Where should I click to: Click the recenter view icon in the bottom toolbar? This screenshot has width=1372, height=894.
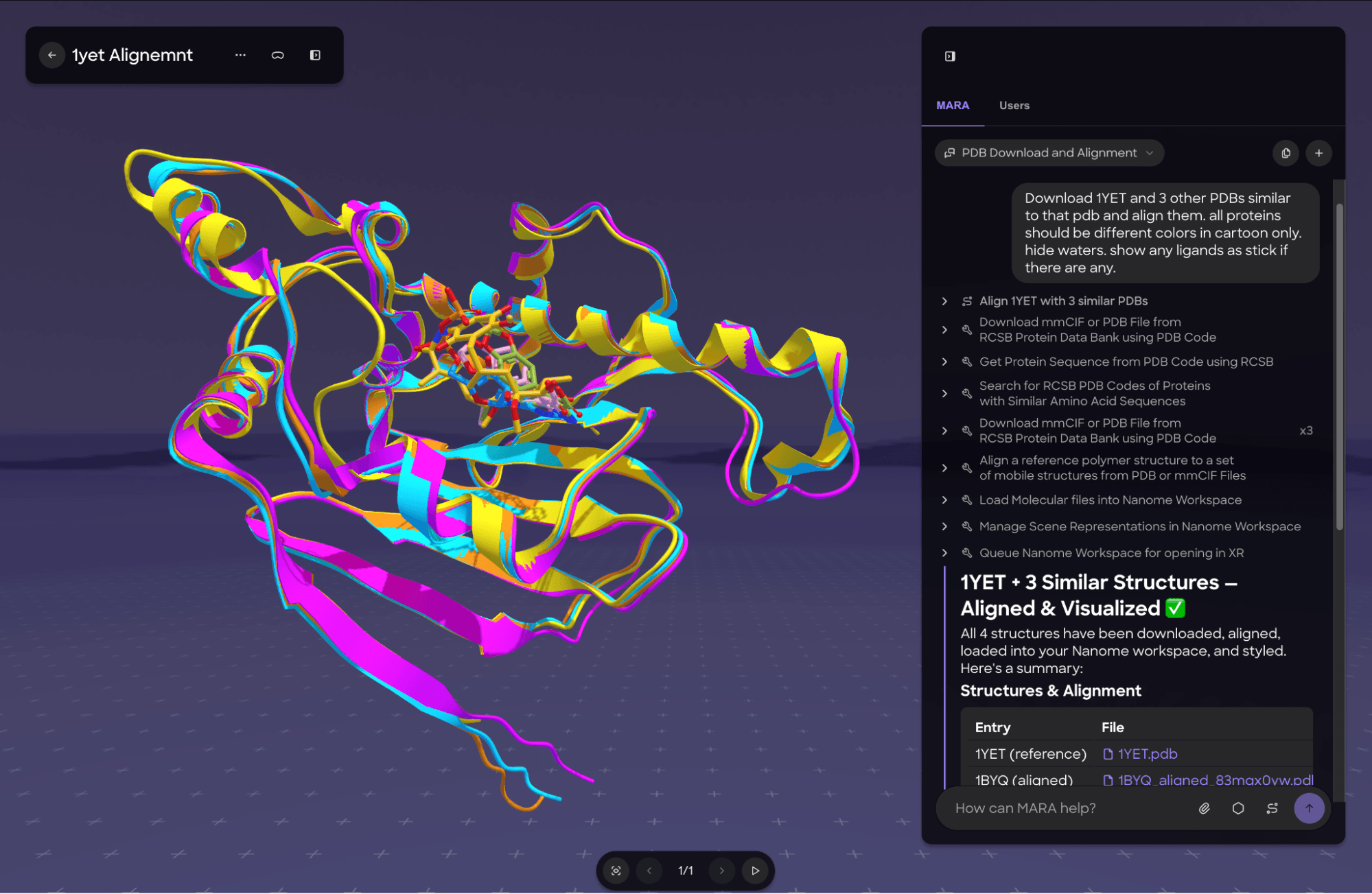point(616,871)
